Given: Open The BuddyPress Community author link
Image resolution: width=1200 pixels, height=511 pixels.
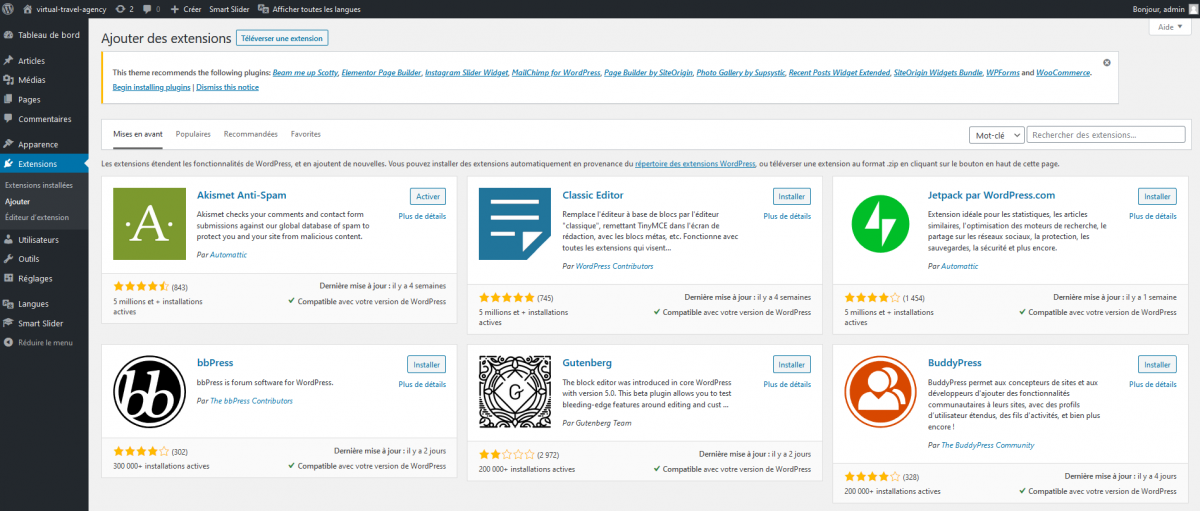Looking at the screenshot, I should click(988, 445).
